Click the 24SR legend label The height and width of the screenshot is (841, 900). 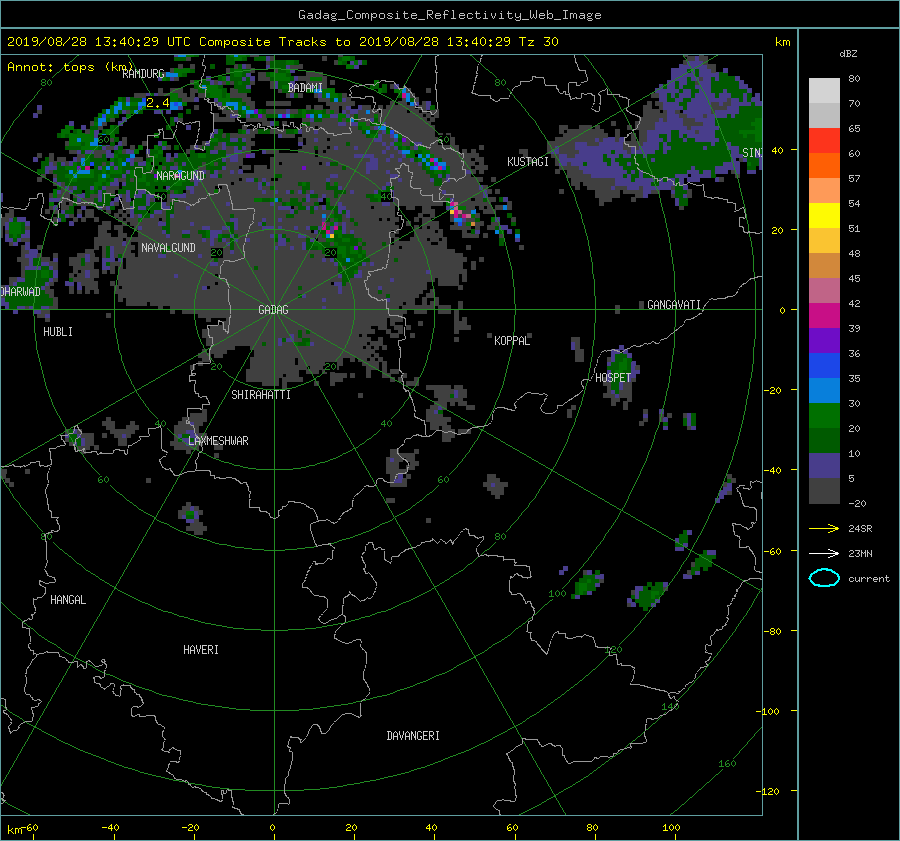tap(860, 529)
